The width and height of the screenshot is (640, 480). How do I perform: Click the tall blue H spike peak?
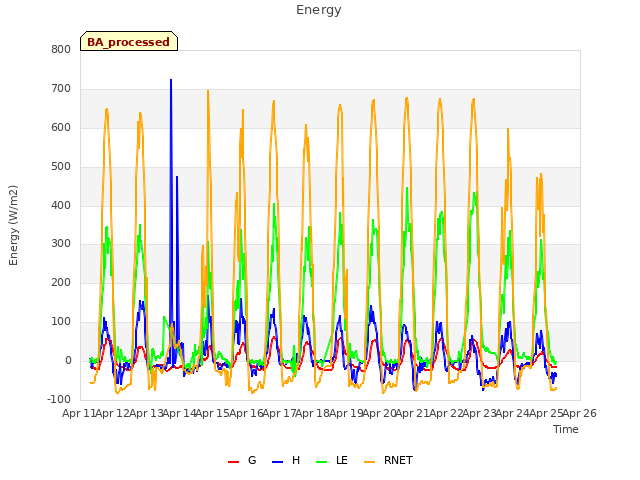coord(171,80)
